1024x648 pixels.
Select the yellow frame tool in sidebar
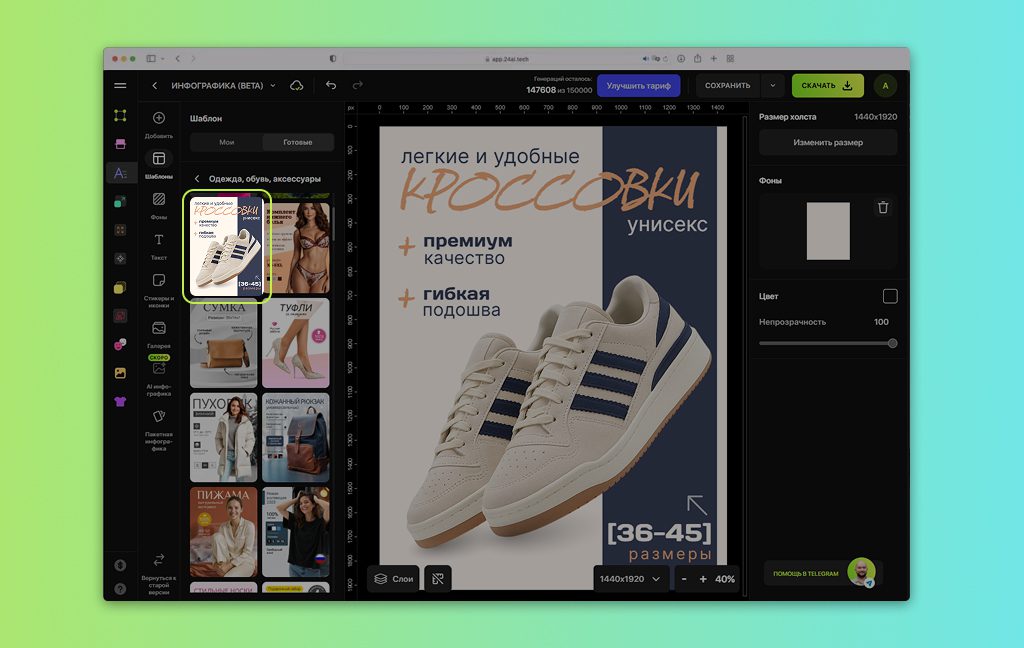[x=120, y=116]
